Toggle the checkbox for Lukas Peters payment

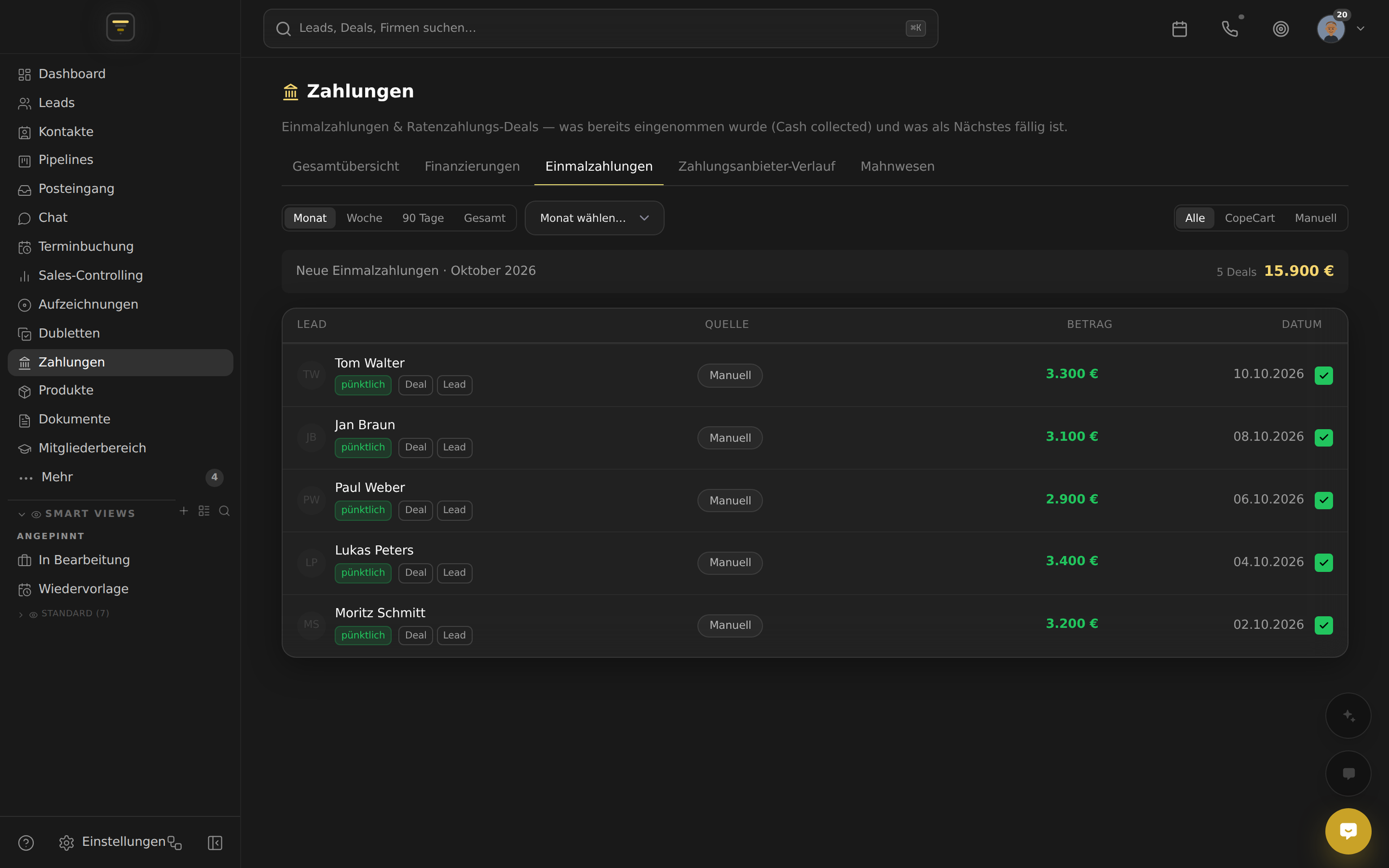coord(1323,562)
